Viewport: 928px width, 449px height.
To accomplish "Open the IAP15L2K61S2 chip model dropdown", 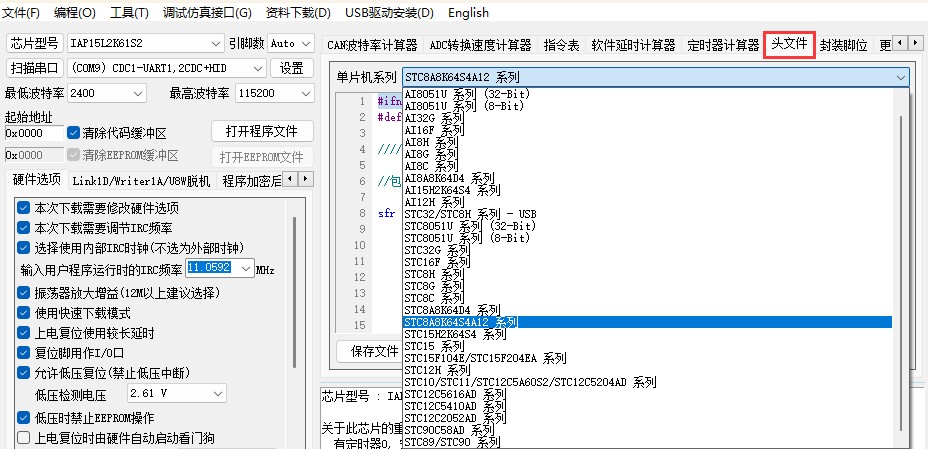I will tap(146, 43).
